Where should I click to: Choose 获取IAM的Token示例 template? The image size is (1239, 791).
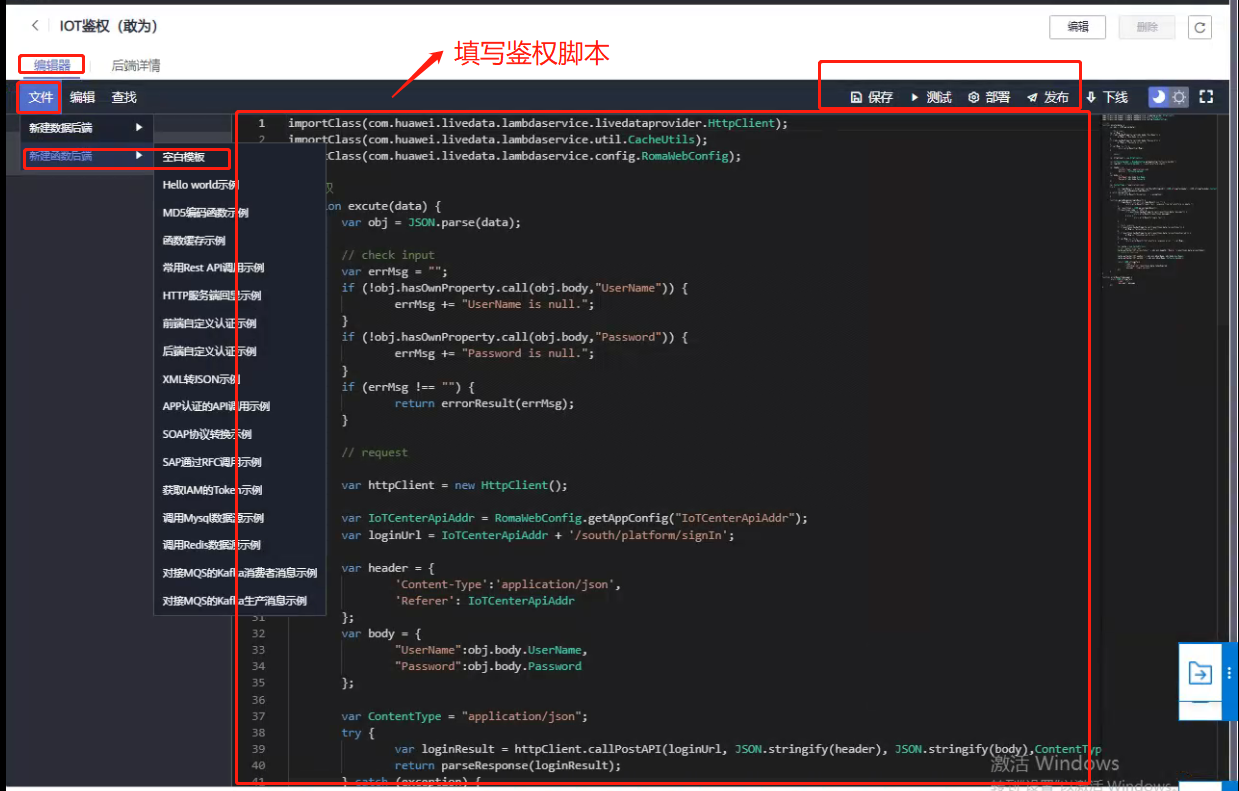tap(212, 490)
